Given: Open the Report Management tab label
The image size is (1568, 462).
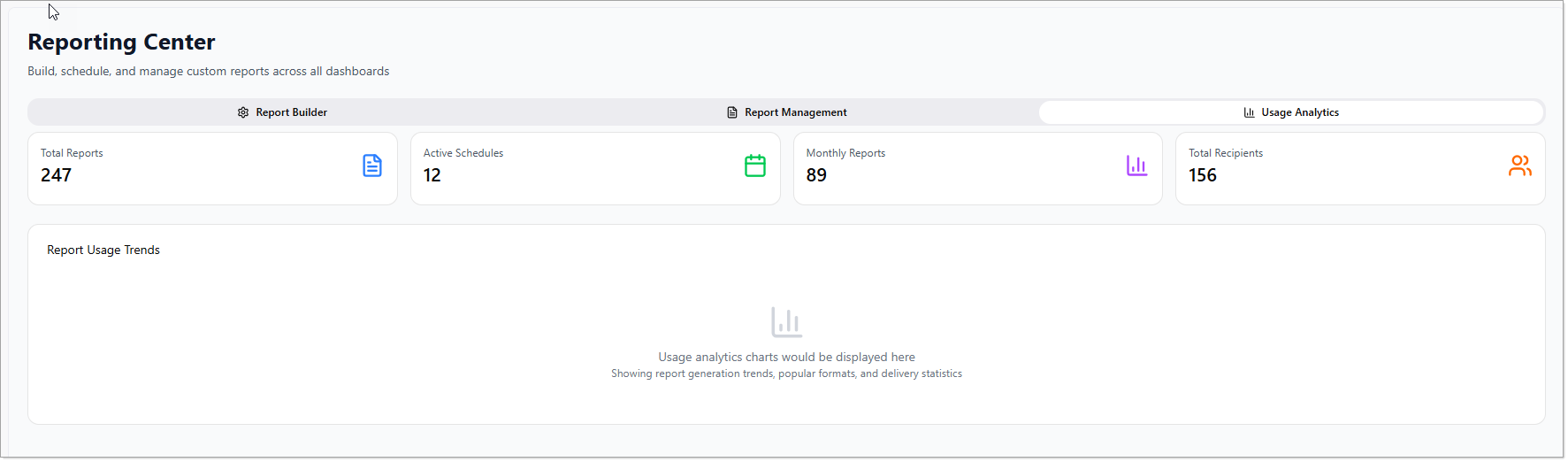Looking at the screenshot, I should click(795, 112).
